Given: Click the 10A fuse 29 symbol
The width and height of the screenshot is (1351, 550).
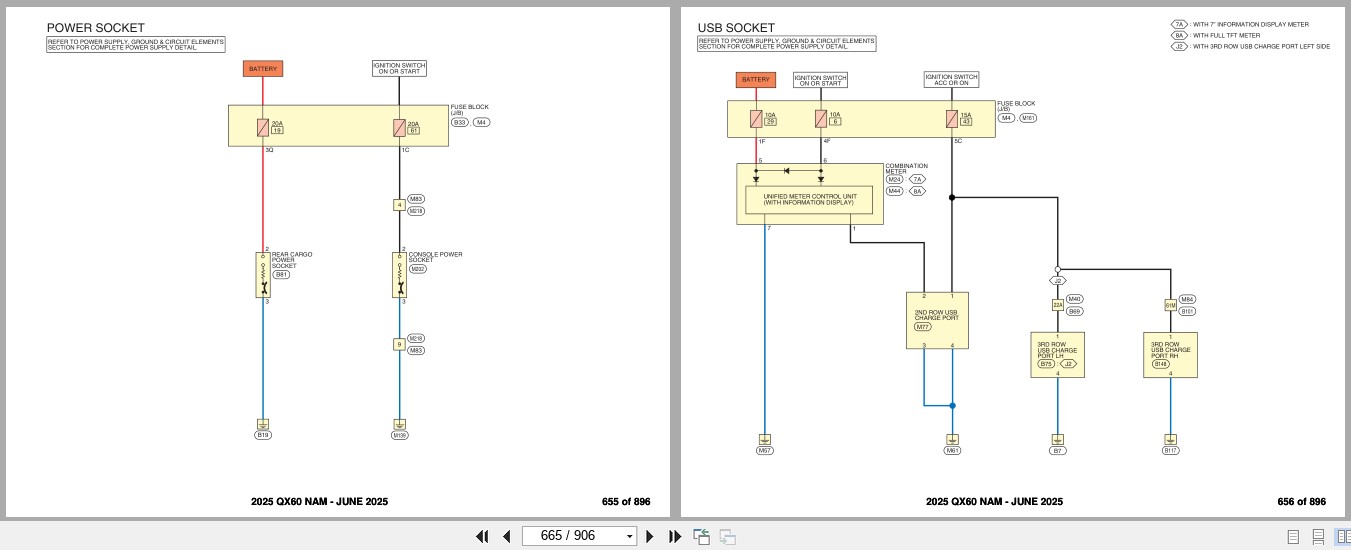Looking at the screenshot, I should pos(757,119).
